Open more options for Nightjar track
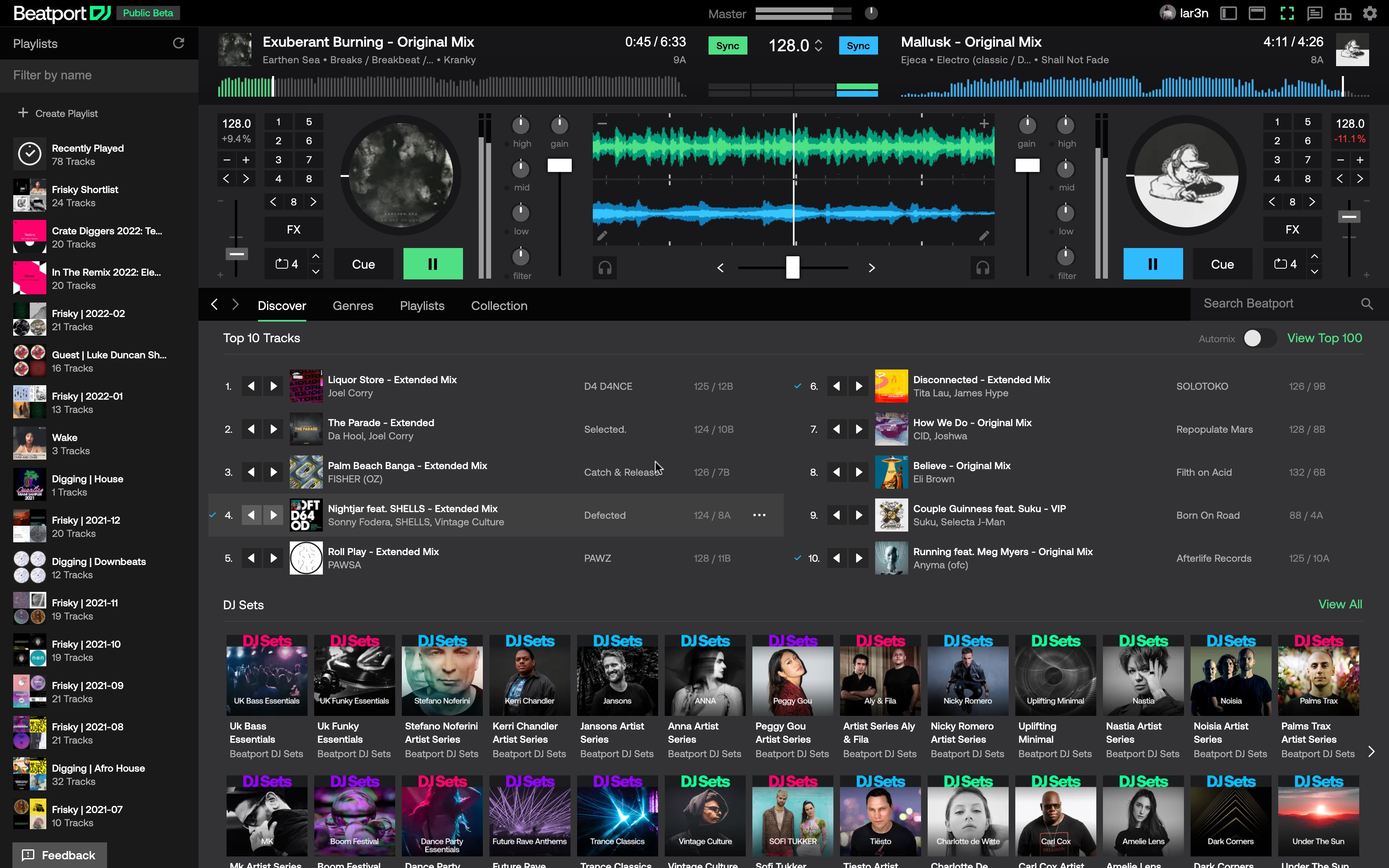 click(x=759, y=515)
